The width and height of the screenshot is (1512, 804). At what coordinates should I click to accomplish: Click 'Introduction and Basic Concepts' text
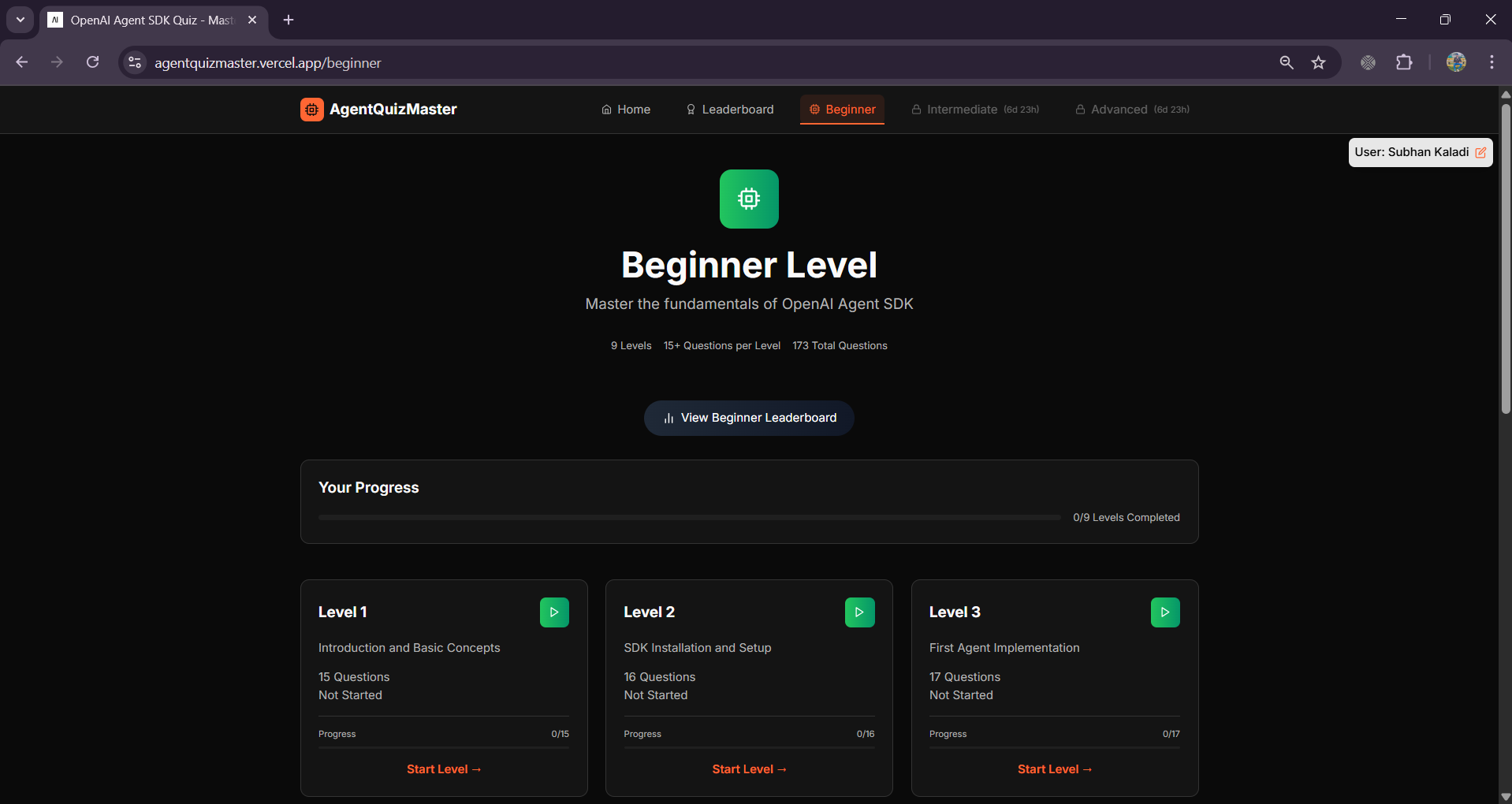pos(409,648)
